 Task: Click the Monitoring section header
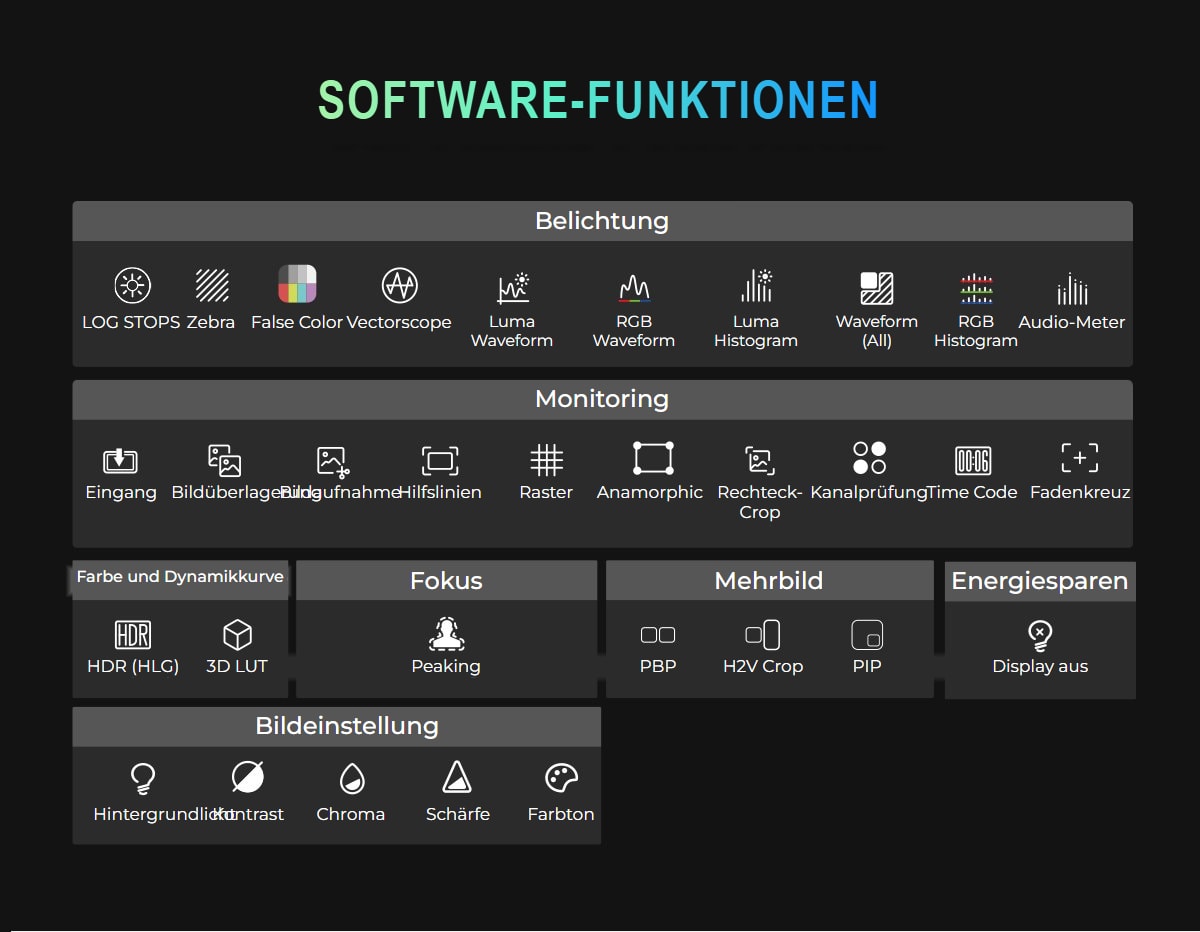coord(602,399)
